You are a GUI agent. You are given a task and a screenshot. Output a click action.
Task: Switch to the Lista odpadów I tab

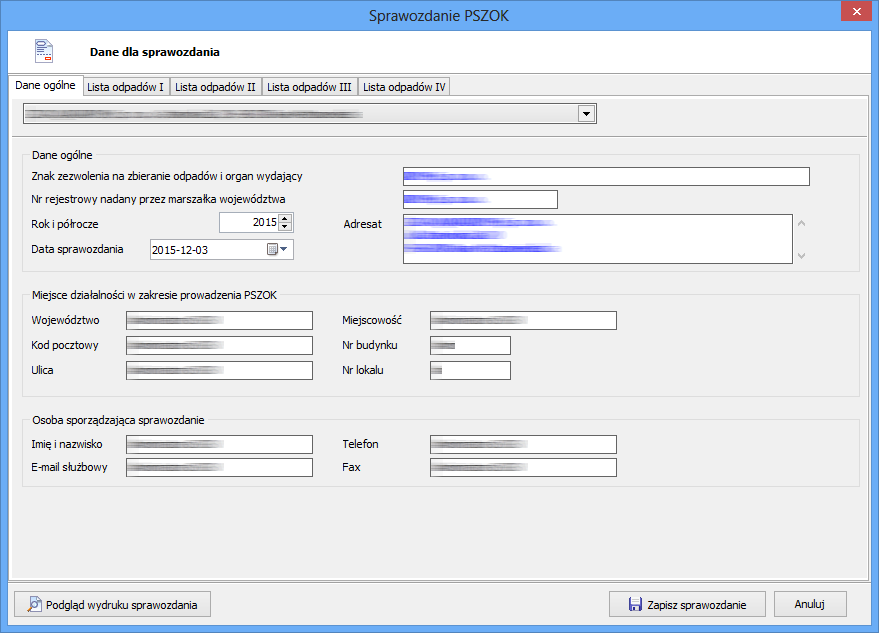[125, 87]
